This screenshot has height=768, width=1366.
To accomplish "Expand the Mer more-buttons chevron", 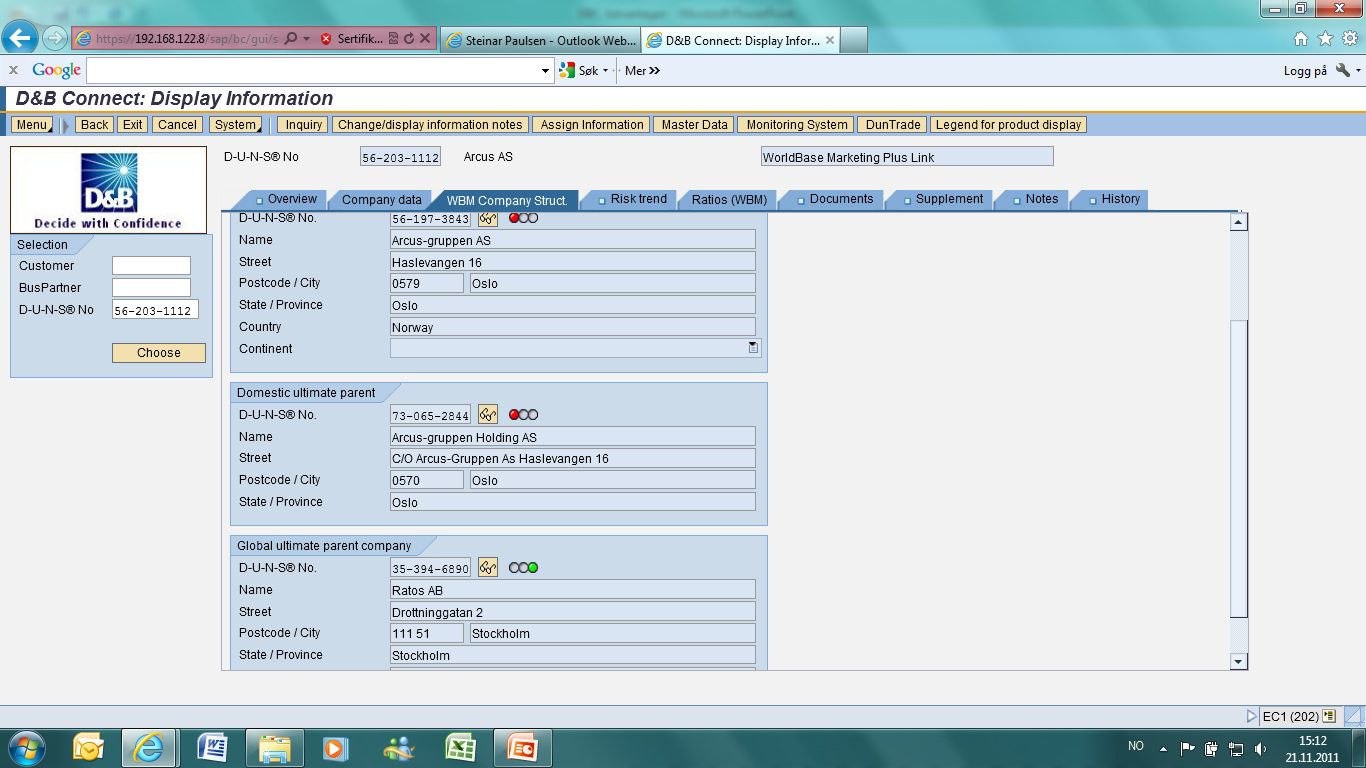I will [654, 71].
